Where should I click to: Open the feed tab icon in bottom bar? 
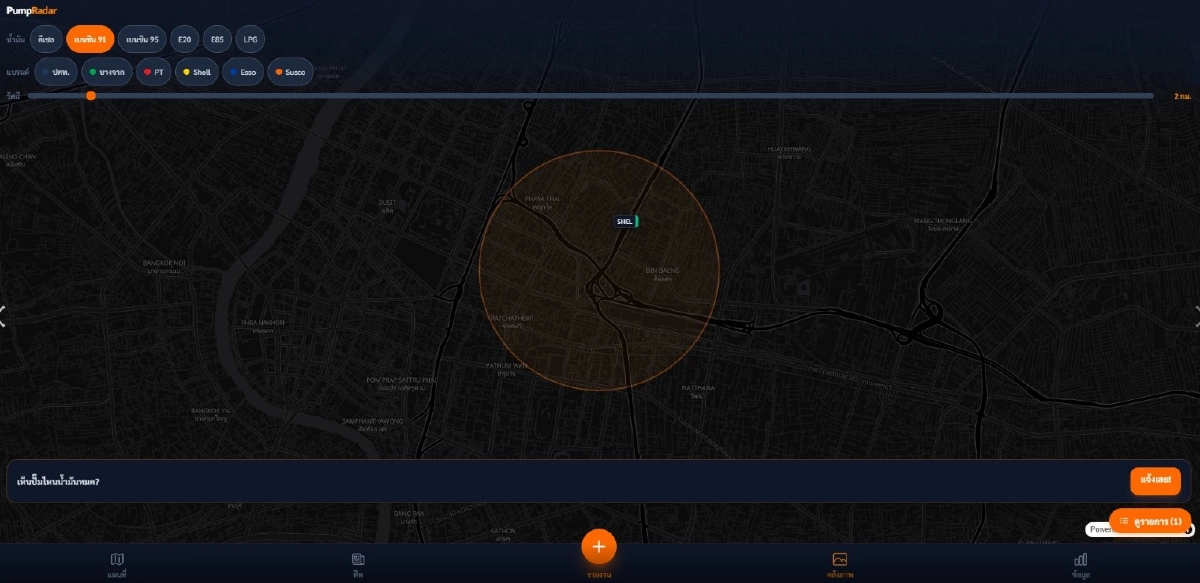[x=358, y=559]
